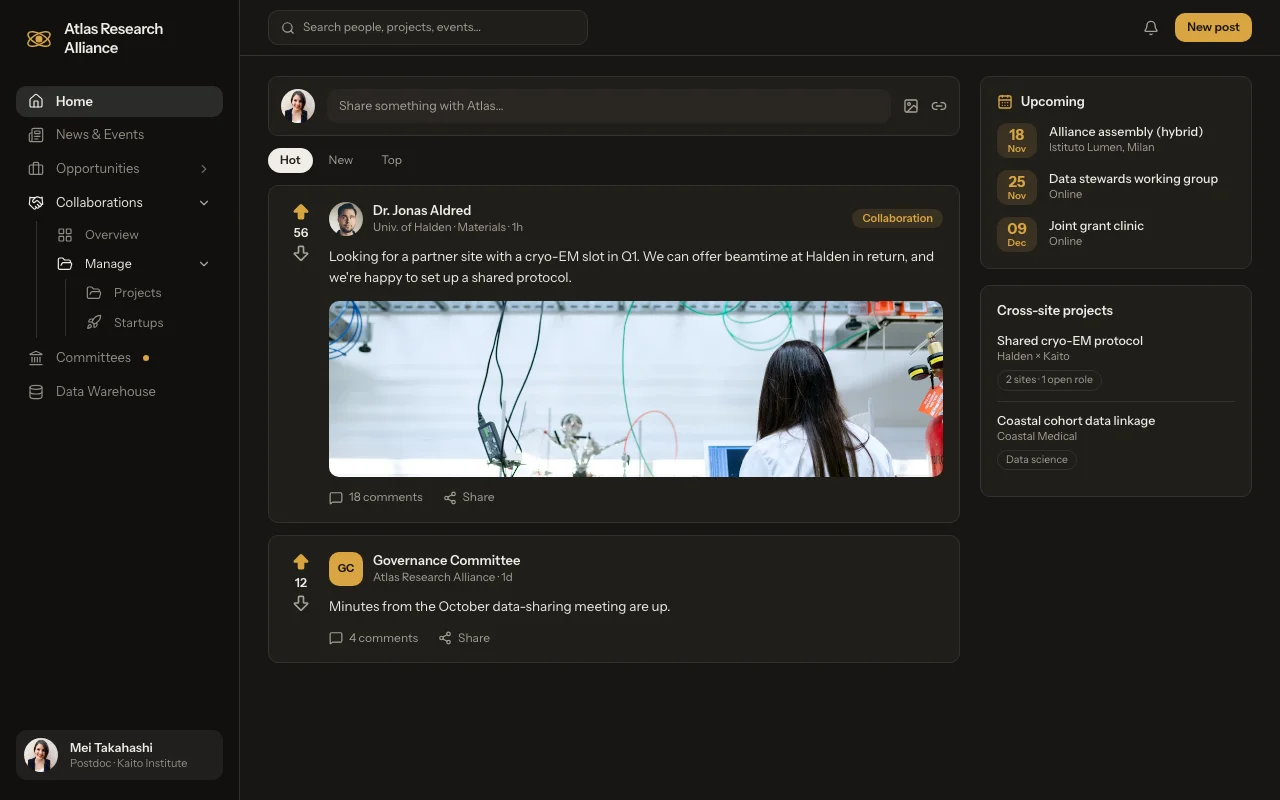Click the Overview grid icon
The image size is (1280, 800).
click(65, 235)
